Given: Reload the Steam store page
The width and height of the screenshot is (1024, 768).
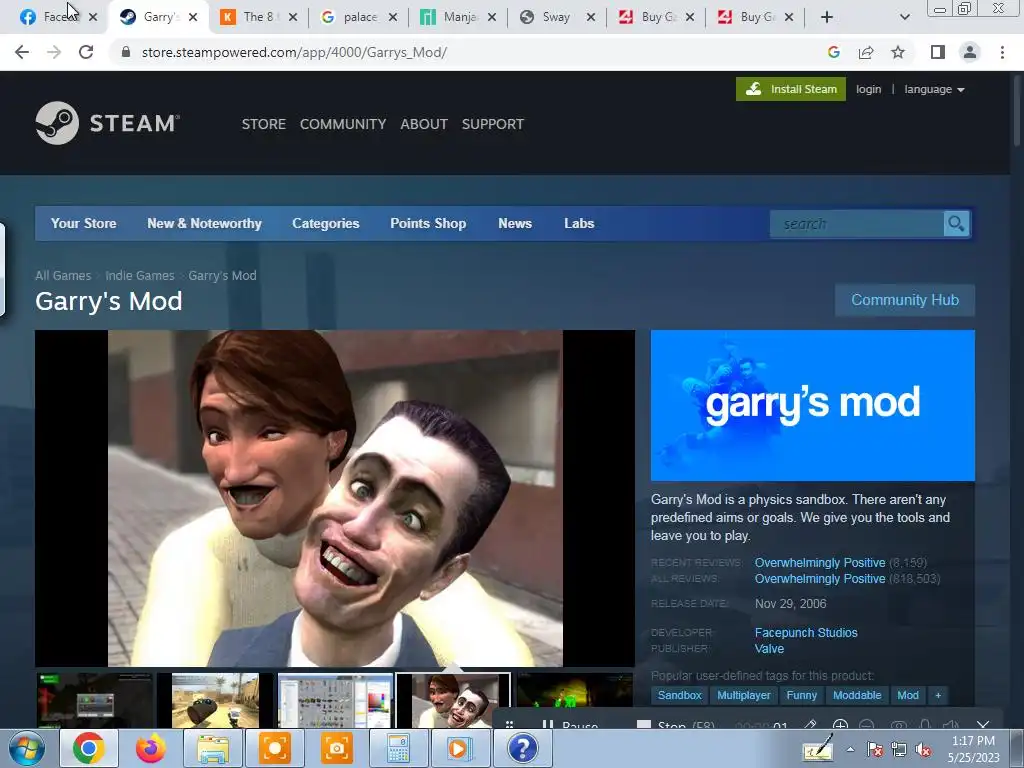Looking at the screenshot, I should tap(86, 52).
